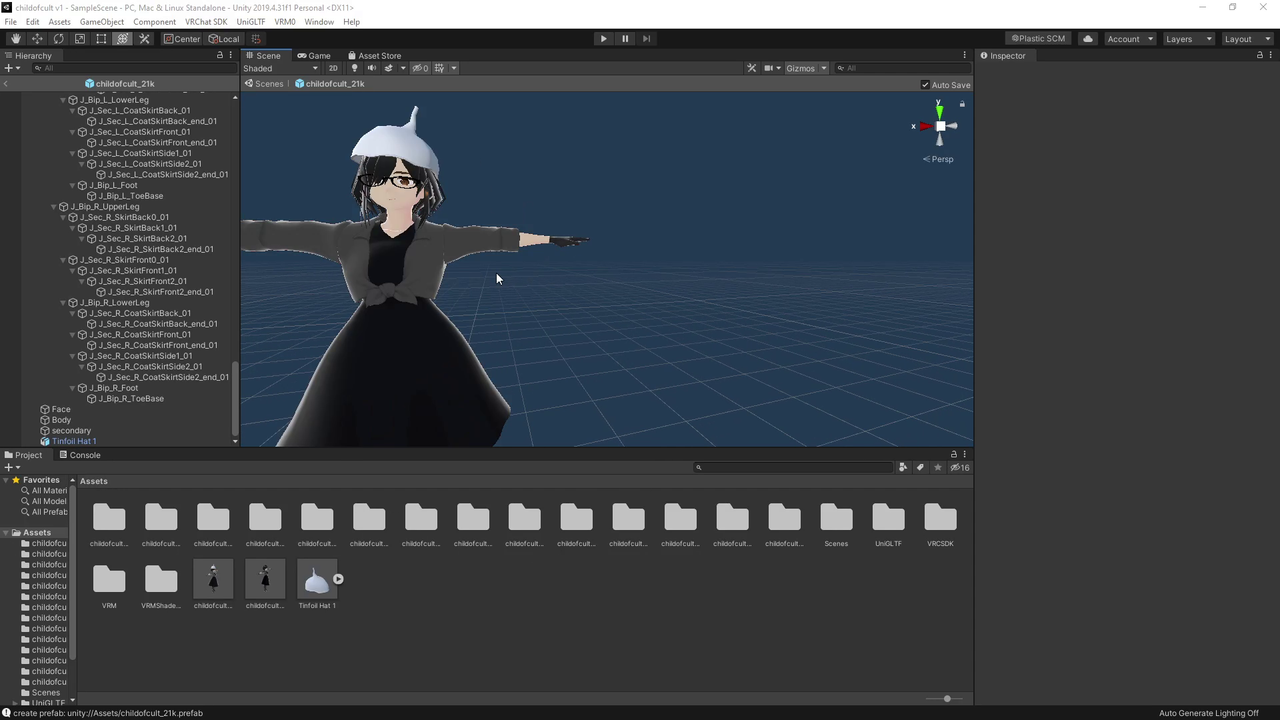Open the VRChat SDK menu
This screenshot has height=720, width=1280.
(205, 22)
